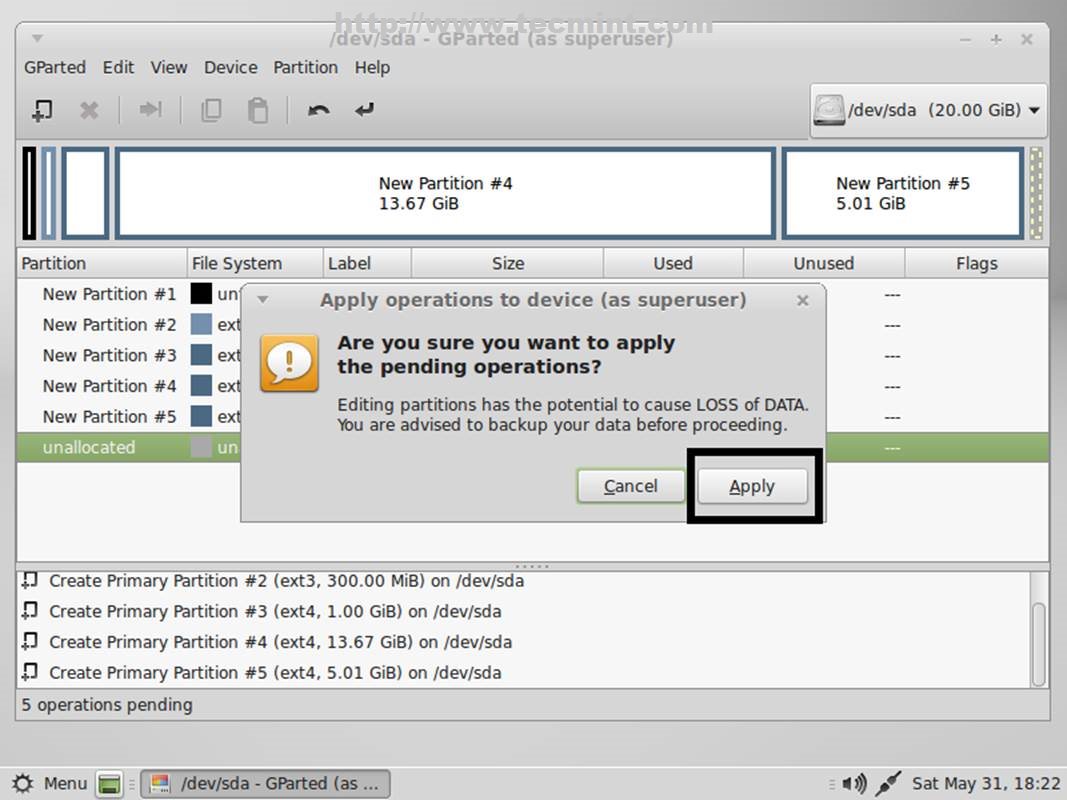Click the Paste partition icon
This screenshot has height=800, width=1067.
[257, 110]
